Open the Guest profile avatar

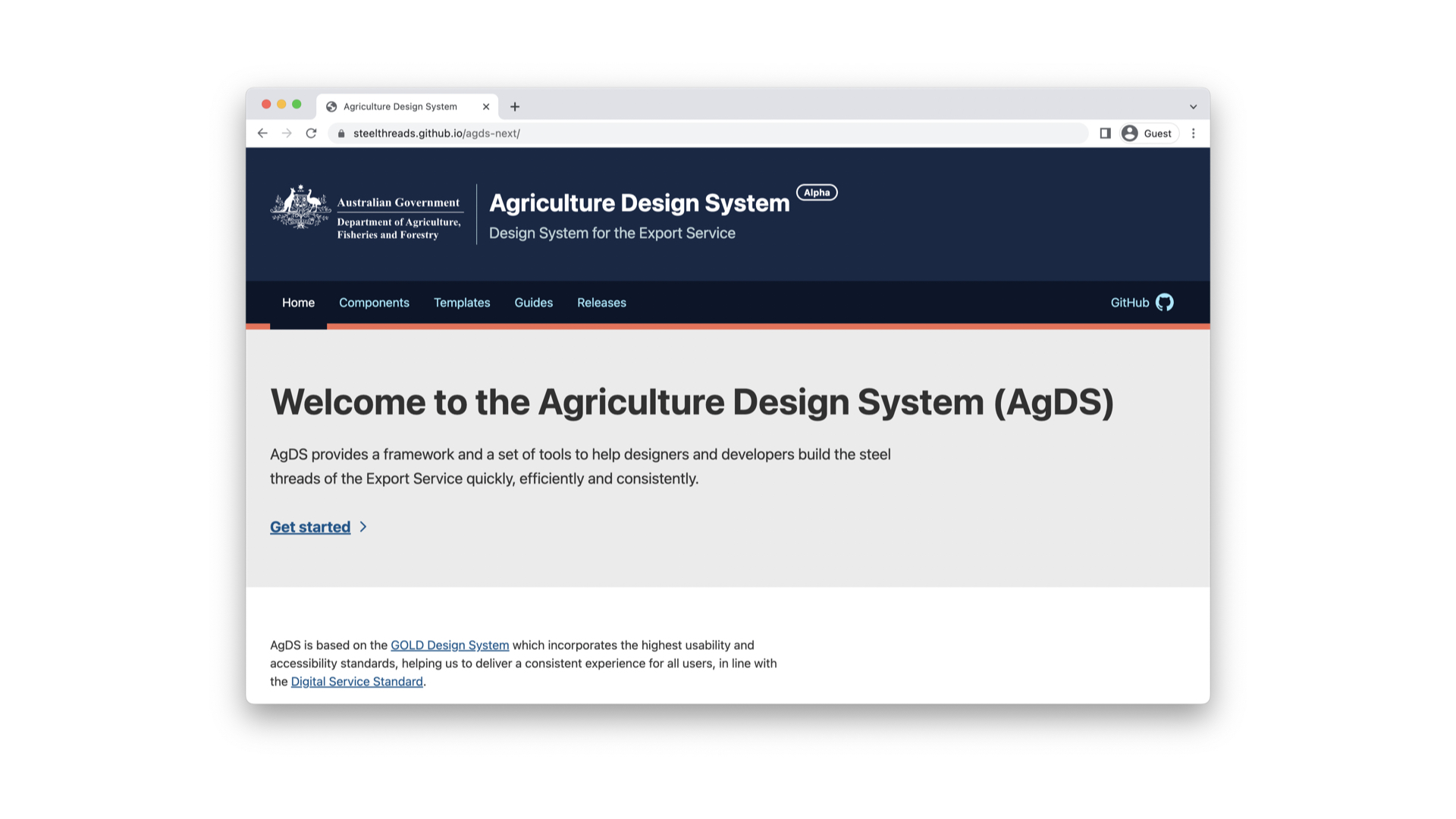(1130, 133)
